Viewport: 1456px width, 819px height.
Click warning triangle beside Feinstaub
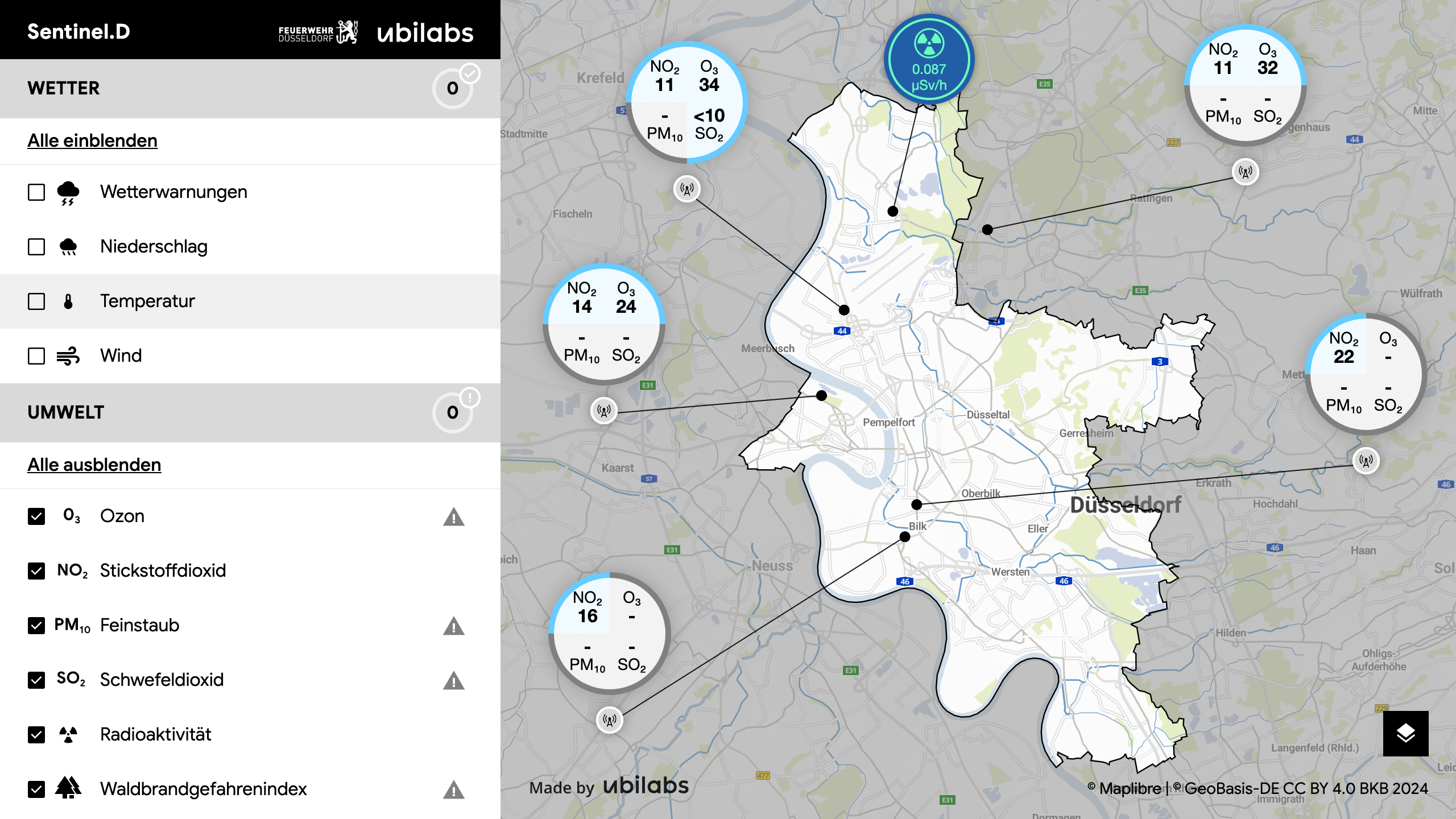pos(453,626)
